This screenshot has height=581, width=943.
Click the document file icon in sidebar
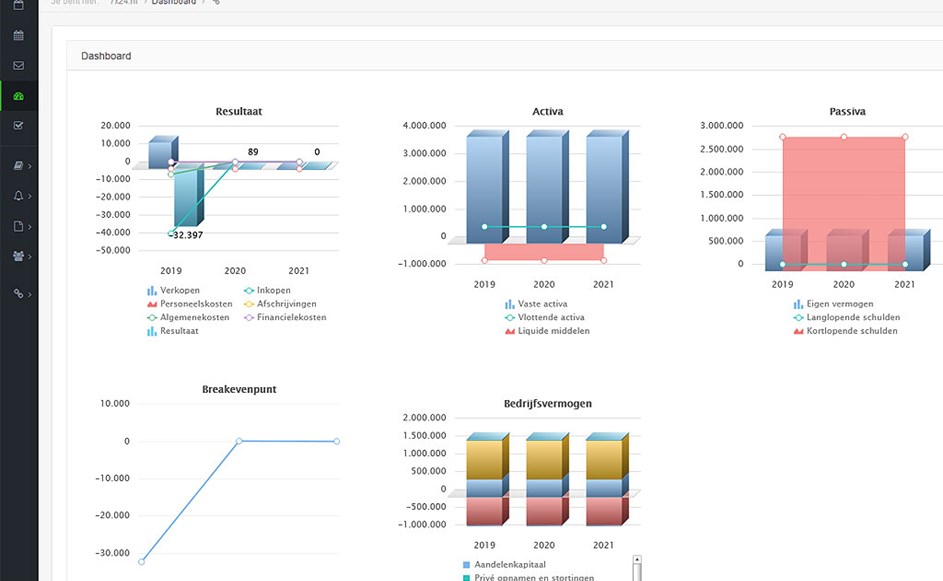(x=19, y=226)
